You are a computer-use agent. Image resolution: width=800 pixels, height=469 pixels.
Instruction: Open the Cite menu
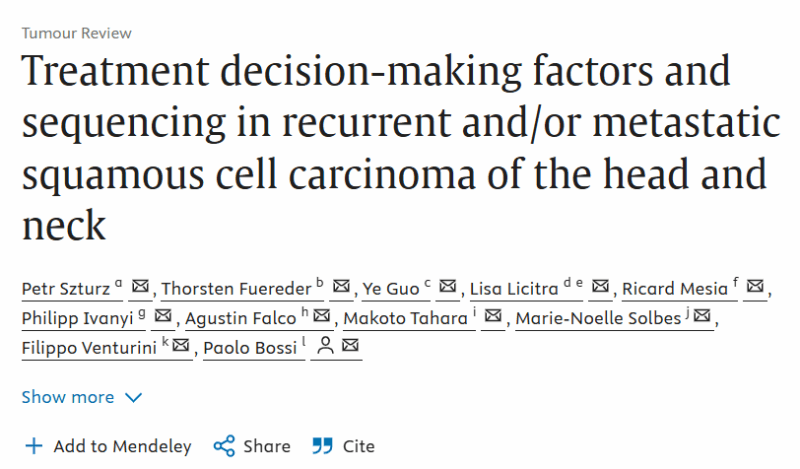coord(344,446)
